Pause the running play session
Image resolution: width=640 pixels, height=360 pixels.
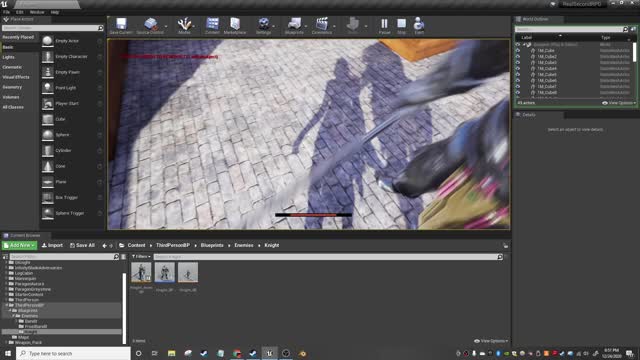384,26
